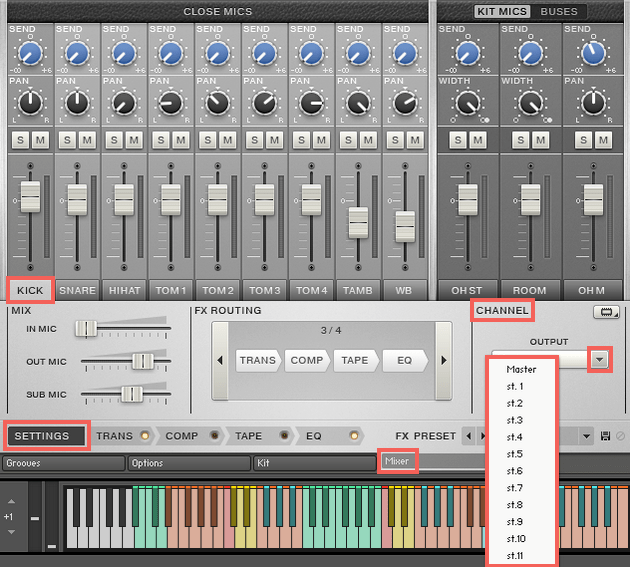This screenshot has height=567, width=630.
Task: Click the WB channel volume fader
Action: pyautogui.click(x=405, y=227)
